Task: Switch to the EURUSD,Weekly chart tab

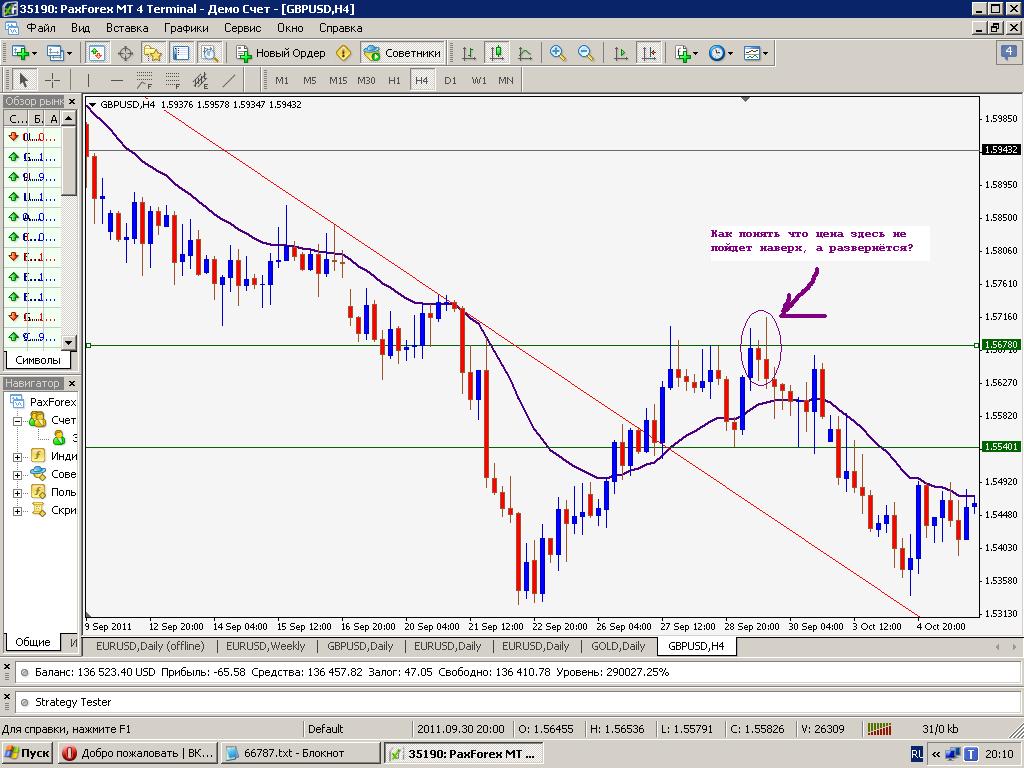Action: tap(265, 646)
